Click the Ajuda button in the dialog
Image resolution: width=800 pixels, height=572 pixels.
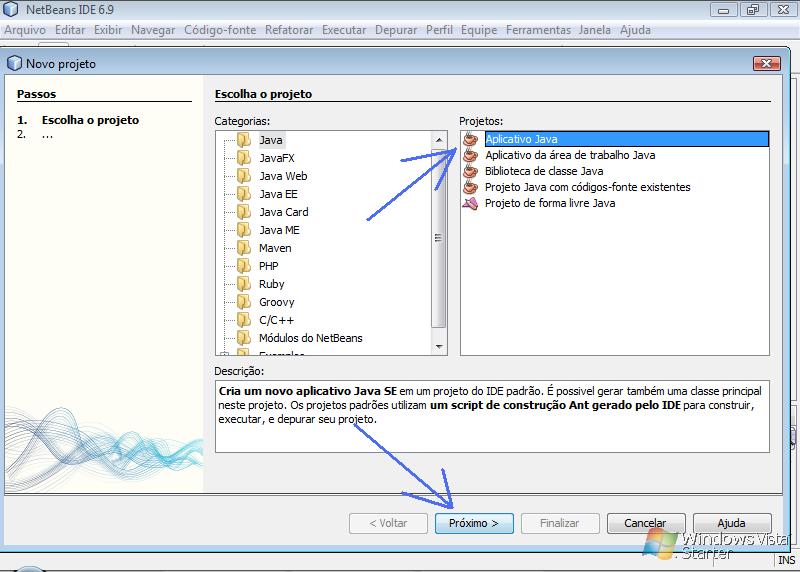(x=732, y=524)
